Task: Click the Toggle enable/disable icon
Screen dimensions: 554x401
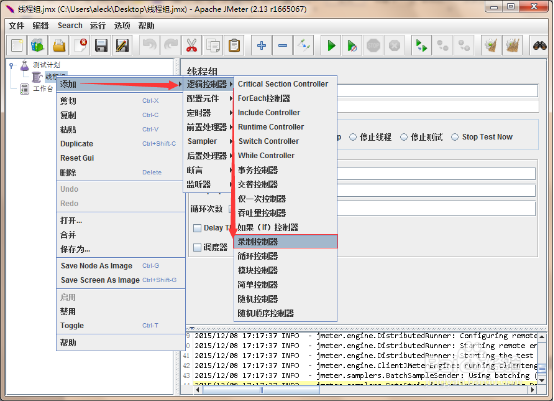Action: pos(304,46)
